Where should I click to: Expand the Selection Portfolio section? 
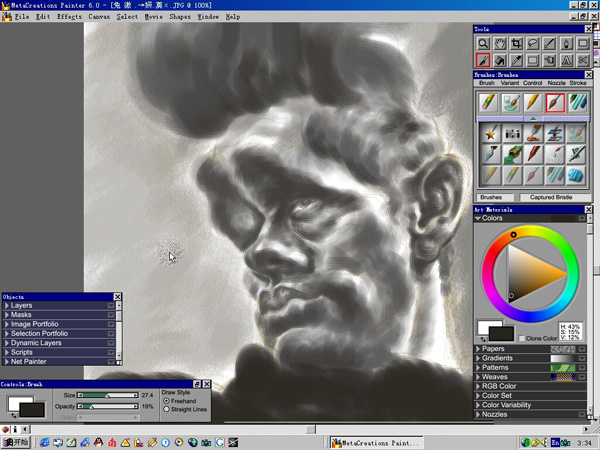pos(7,333)
